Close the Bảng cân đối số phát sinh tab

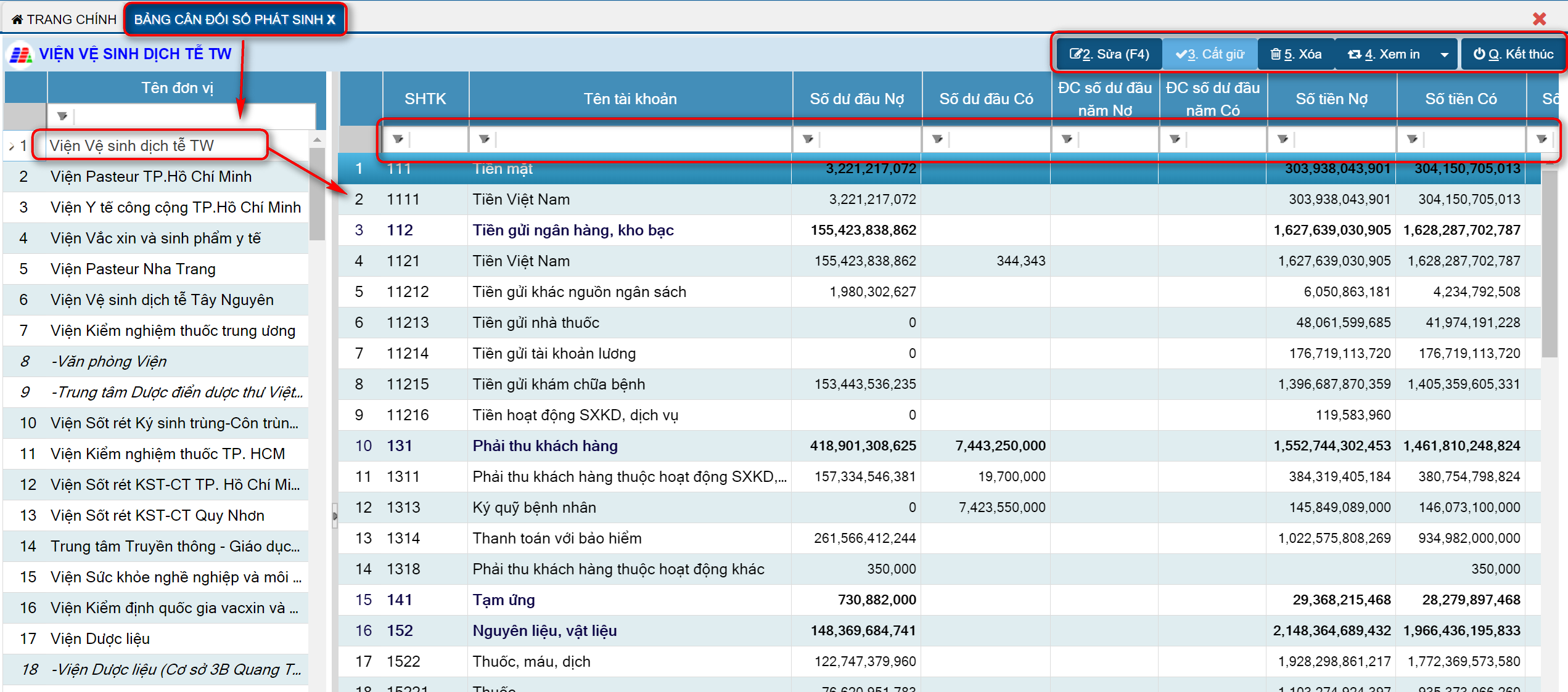tap(332, 19)
